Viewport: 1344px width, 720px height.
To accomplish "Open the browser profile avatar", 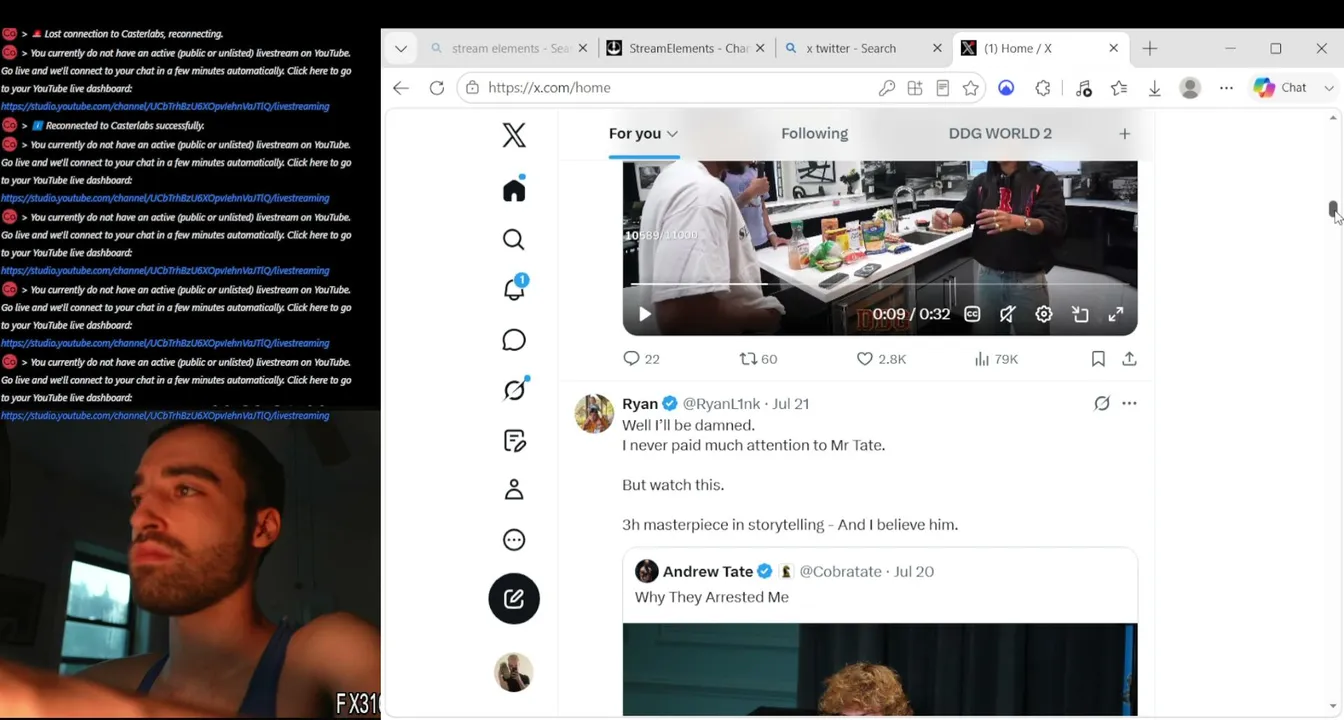I will coord(1190,88).
